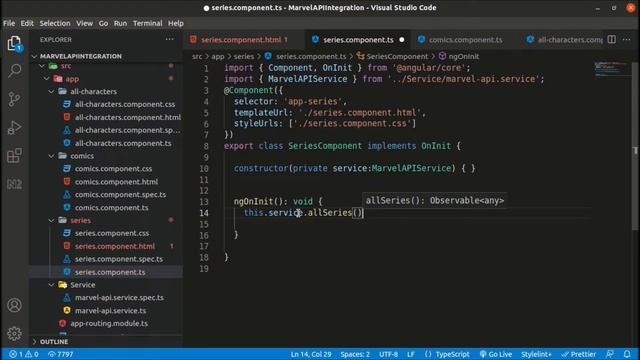Viewport: 640px width, 360px height.
Task: Change the Spaces: 2 indentation setting
Action: pyautogui.click(x=355, y=354)
